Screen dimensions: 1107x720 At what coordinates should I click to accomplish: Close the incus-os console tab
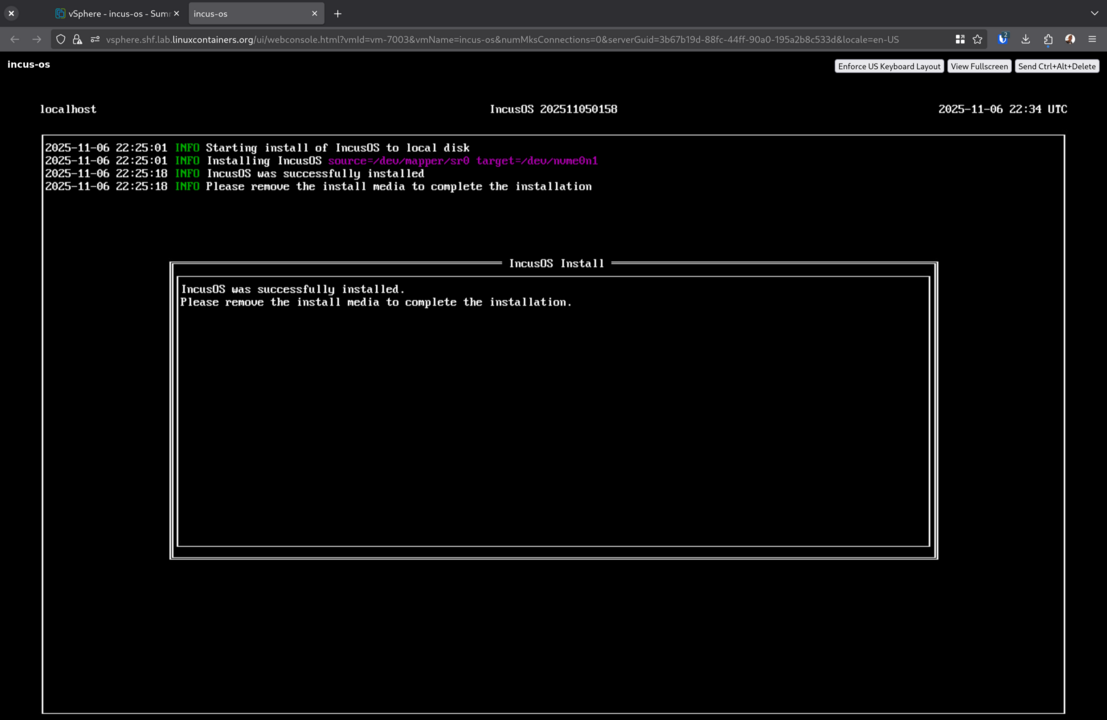(x=314, y=14)
